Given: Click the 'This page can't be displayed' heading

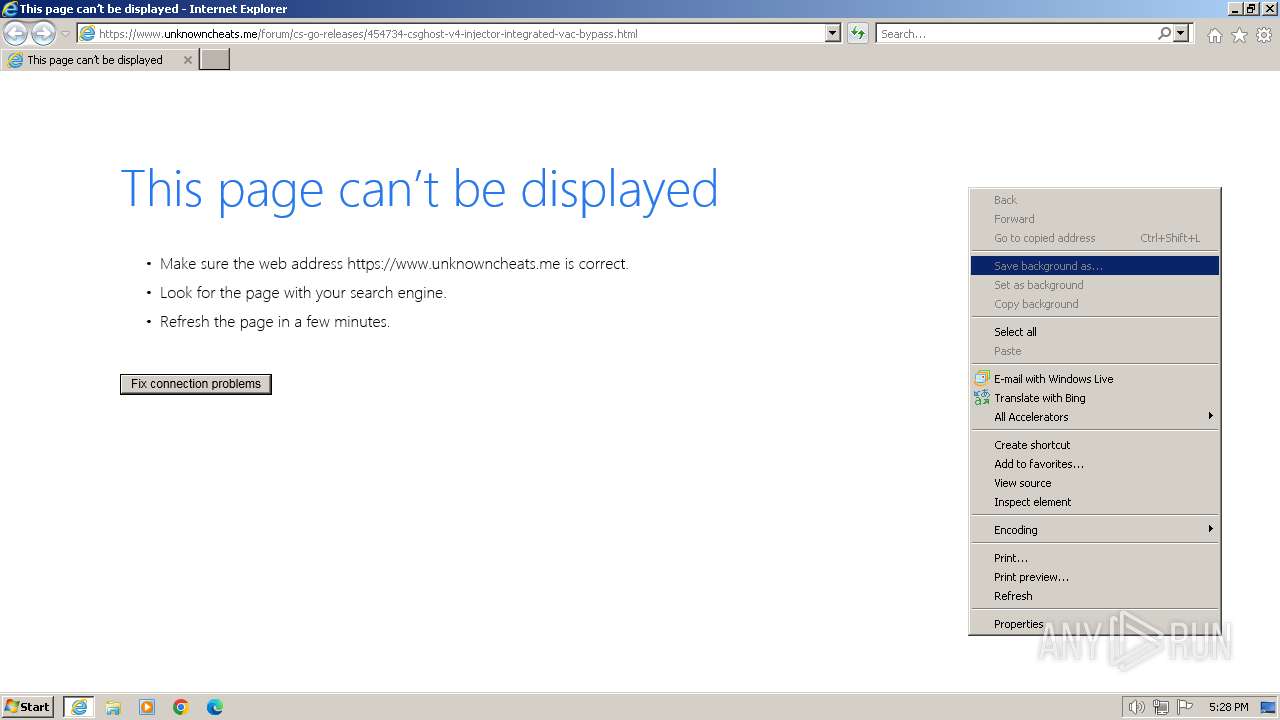Looking at the screenshot, I should coord(419,189).
